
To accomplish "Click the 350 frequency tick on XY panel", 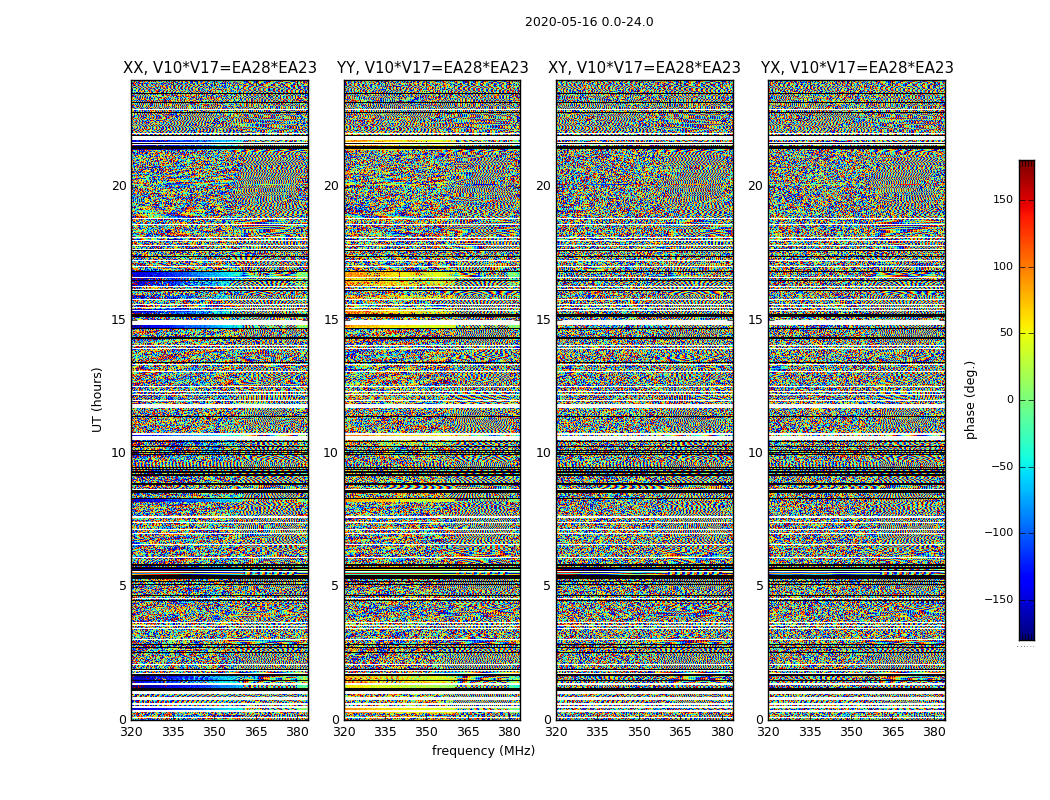I will 639,732.
